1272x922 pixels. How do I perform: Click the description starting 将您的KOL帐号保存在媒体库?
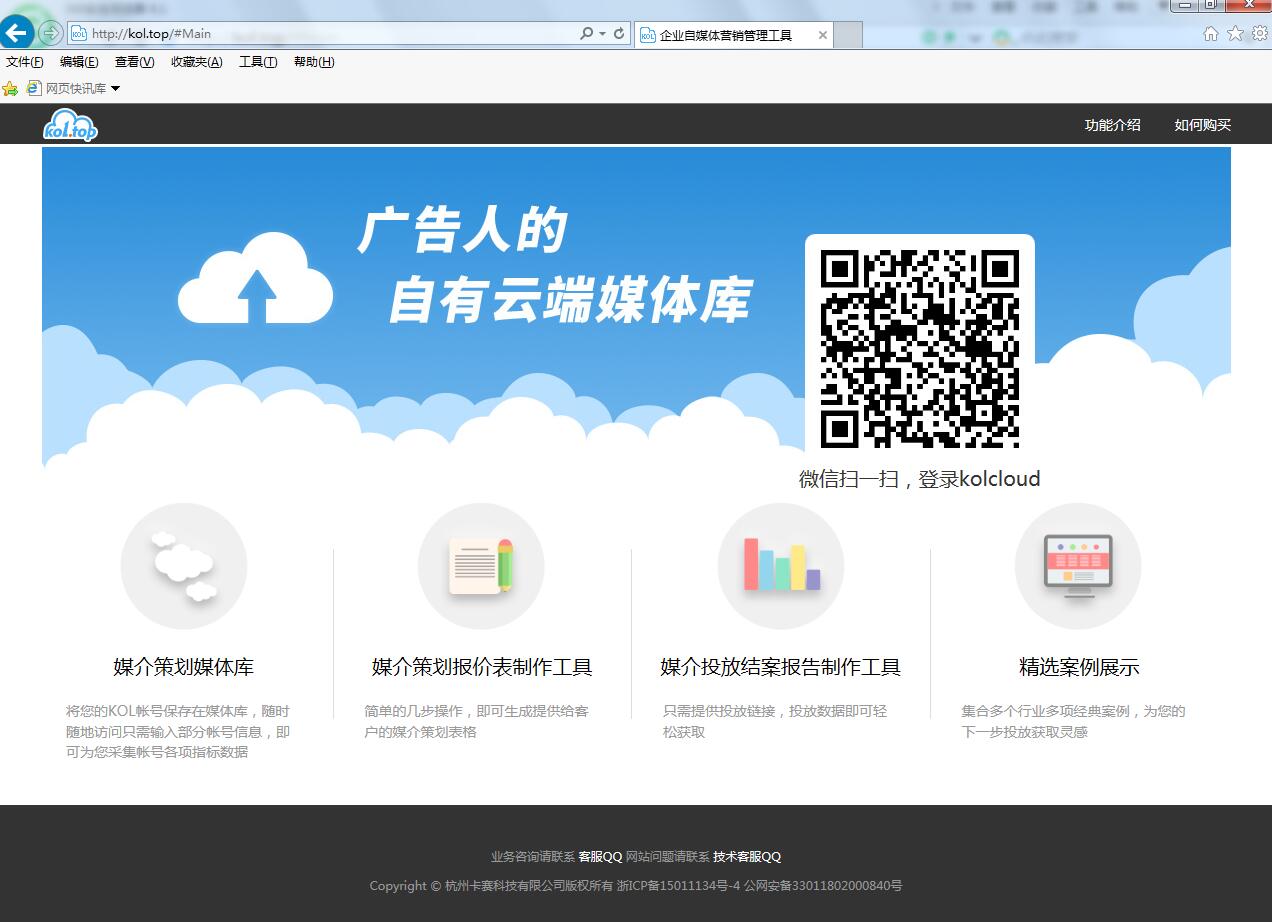[x=178, y=732]
